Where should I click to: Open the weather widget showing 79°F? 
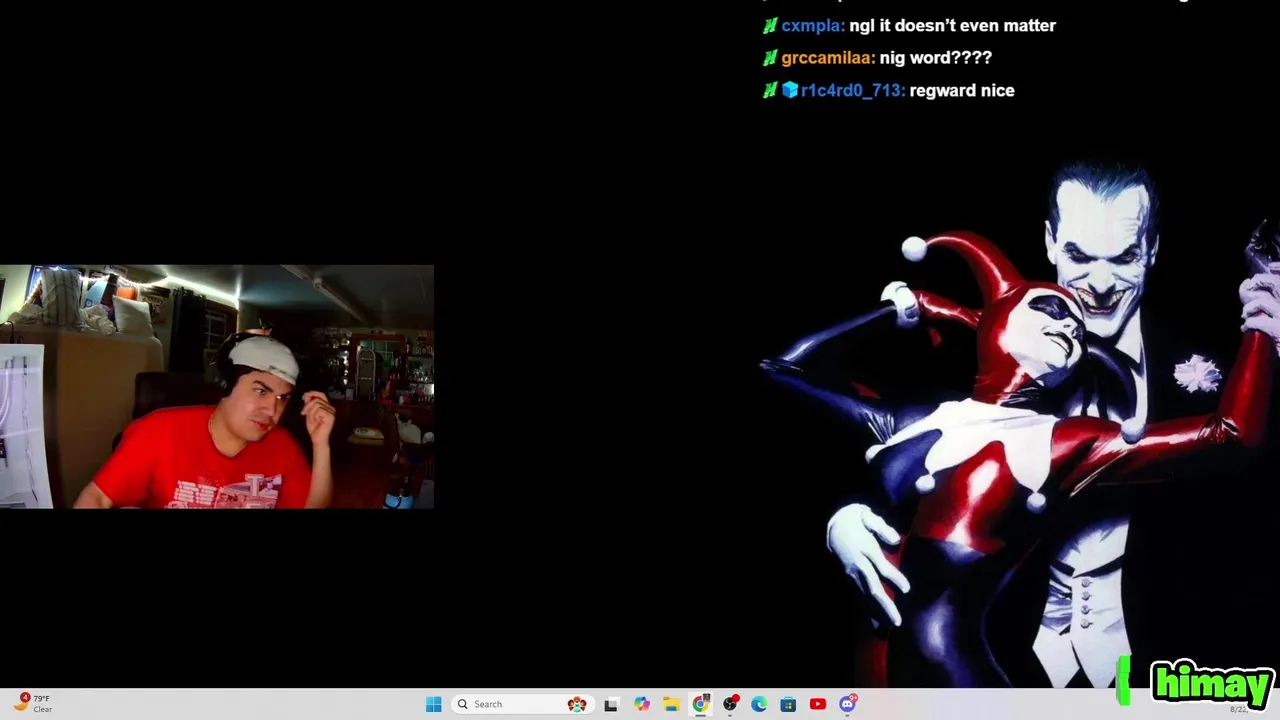[32, 703]
